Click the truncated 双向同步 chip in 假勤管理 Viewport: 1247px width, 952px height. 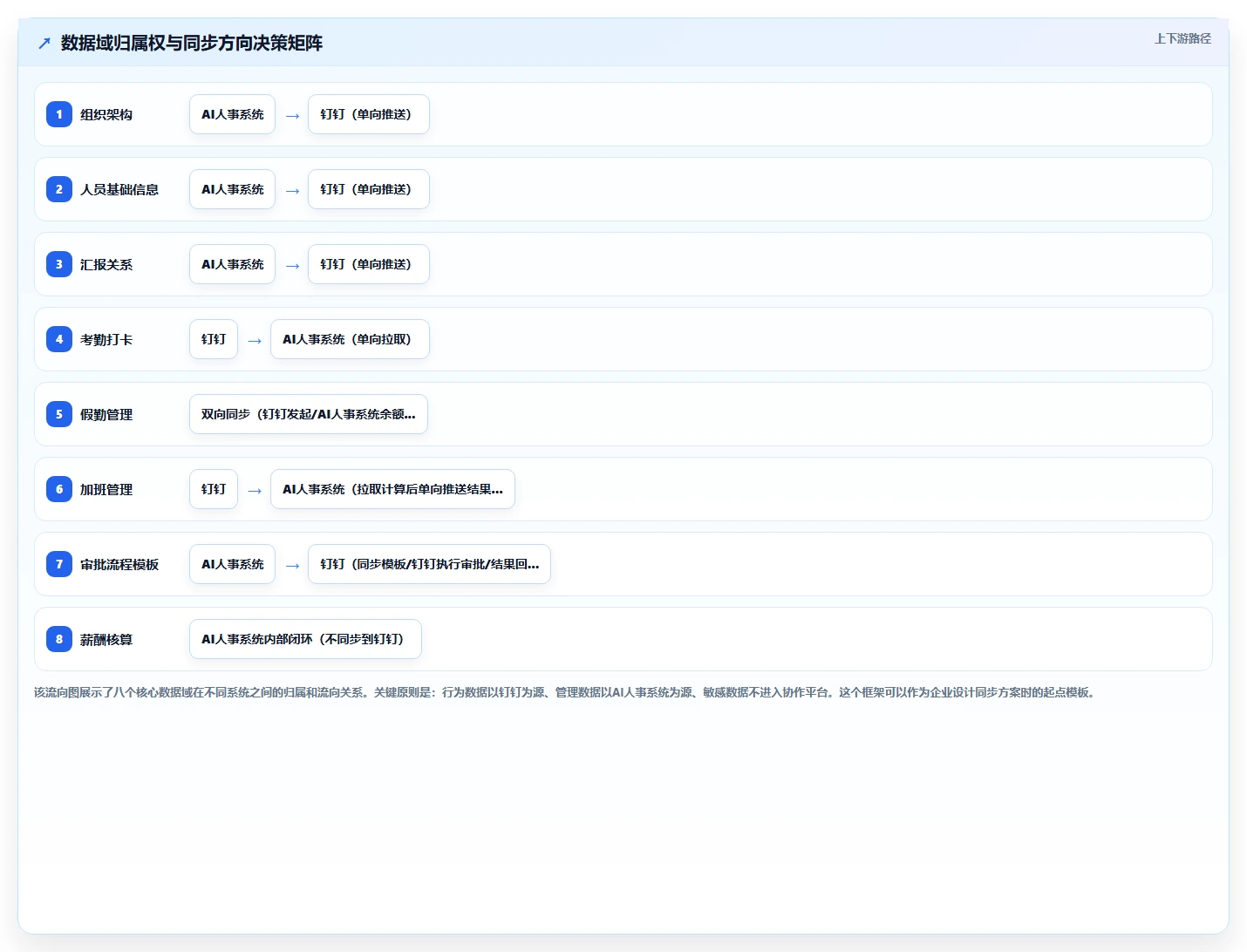pos(309,414)
